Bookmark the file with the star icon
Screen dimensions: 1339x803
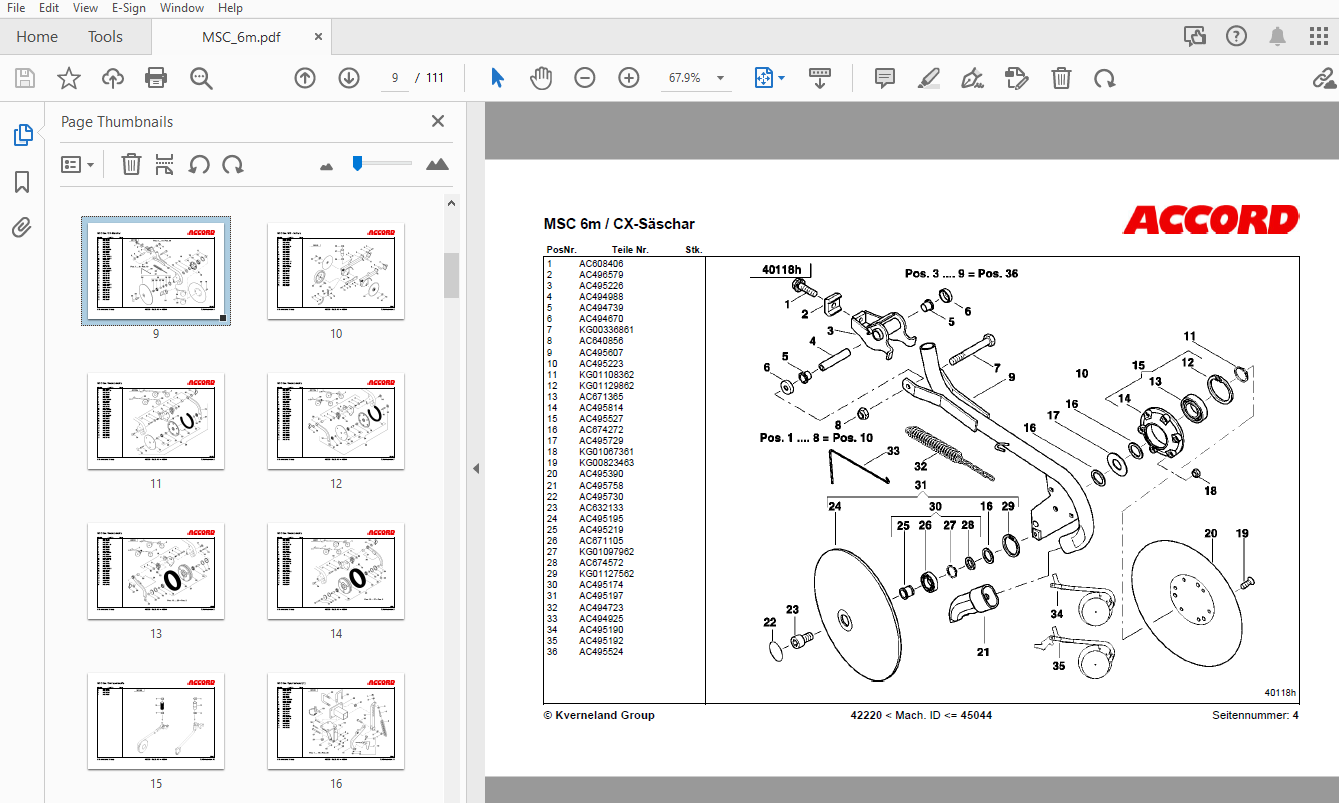(68, 78)
